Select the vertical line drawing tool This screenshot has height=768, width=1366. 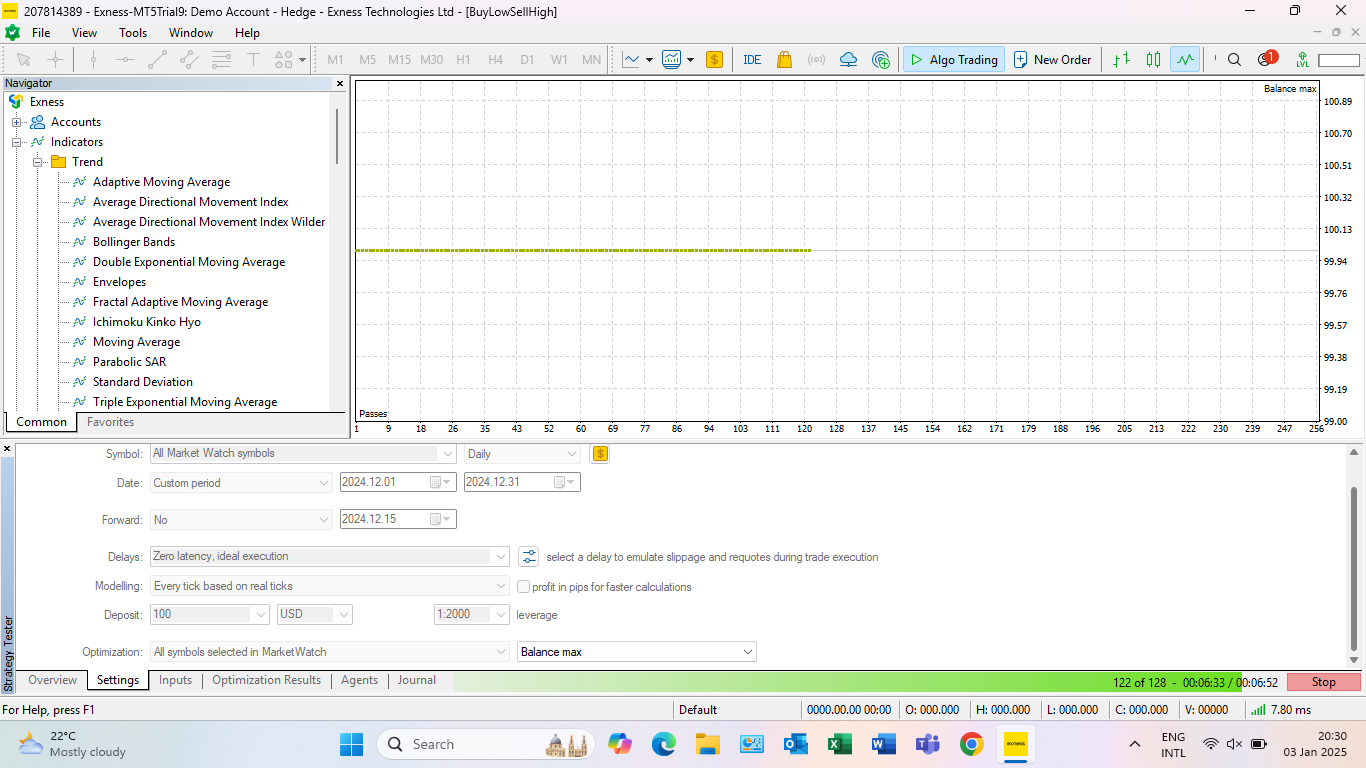tap(93, 60)
